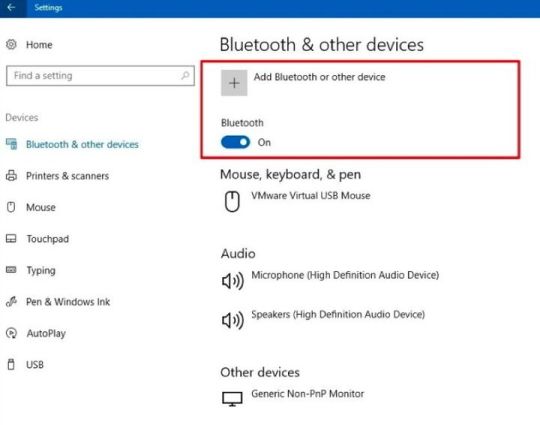Click Add Bluetooth or other device label
This screenshot has height=425, width=540.
320,77
